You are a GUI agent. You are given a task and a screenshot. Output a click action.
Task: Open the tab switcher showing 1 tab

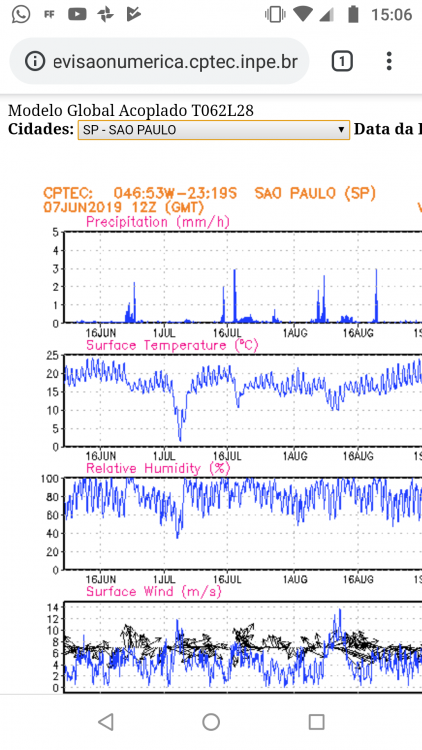342,62
